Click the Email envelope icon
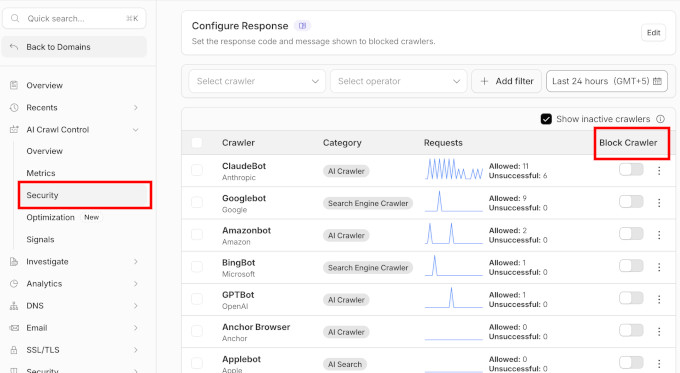This screenshot has width=680, height=373. click(x=14, y=328)
